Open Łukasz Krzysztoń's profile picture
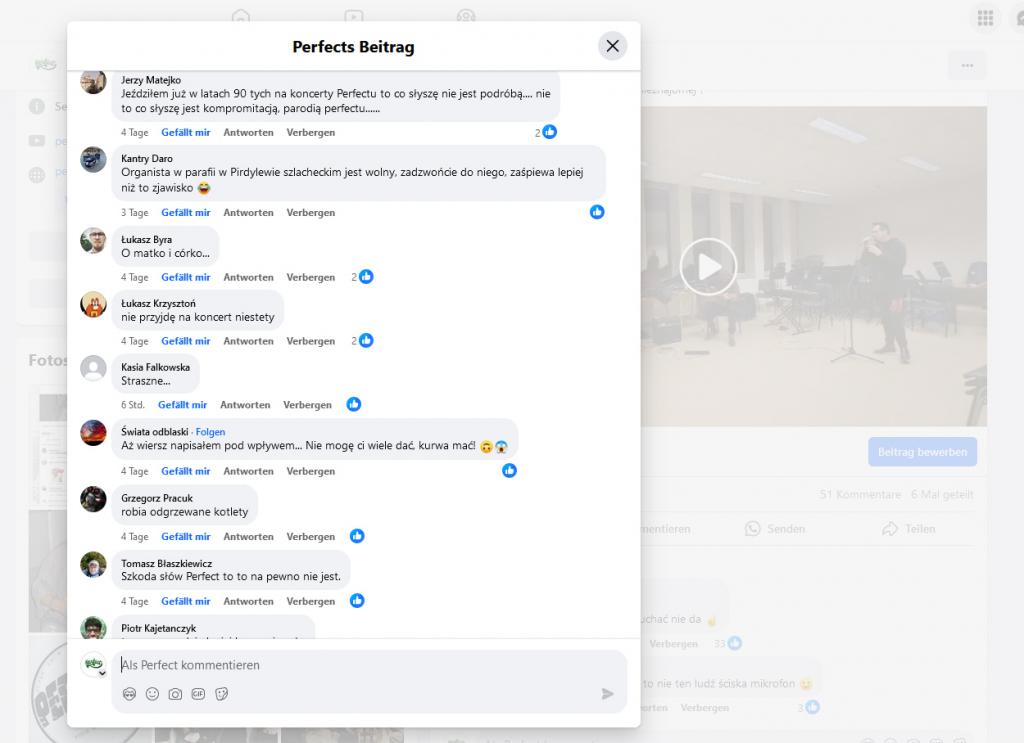This screenshot has height=743, width=1024. click(93, 304)
